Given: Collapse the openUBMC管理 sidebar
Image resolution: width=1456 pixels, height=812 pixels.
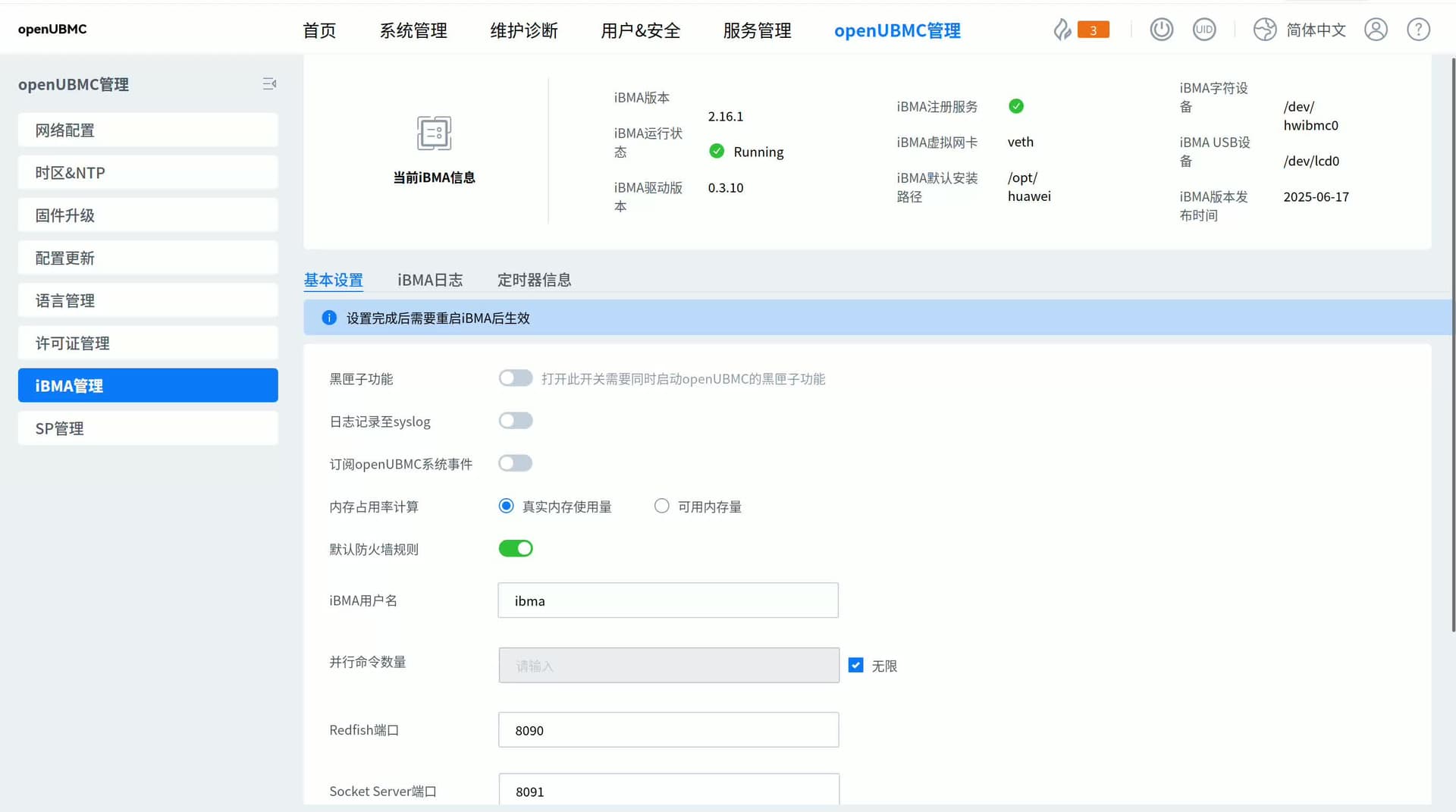Looking at the screenshot, I should [269, 84].
